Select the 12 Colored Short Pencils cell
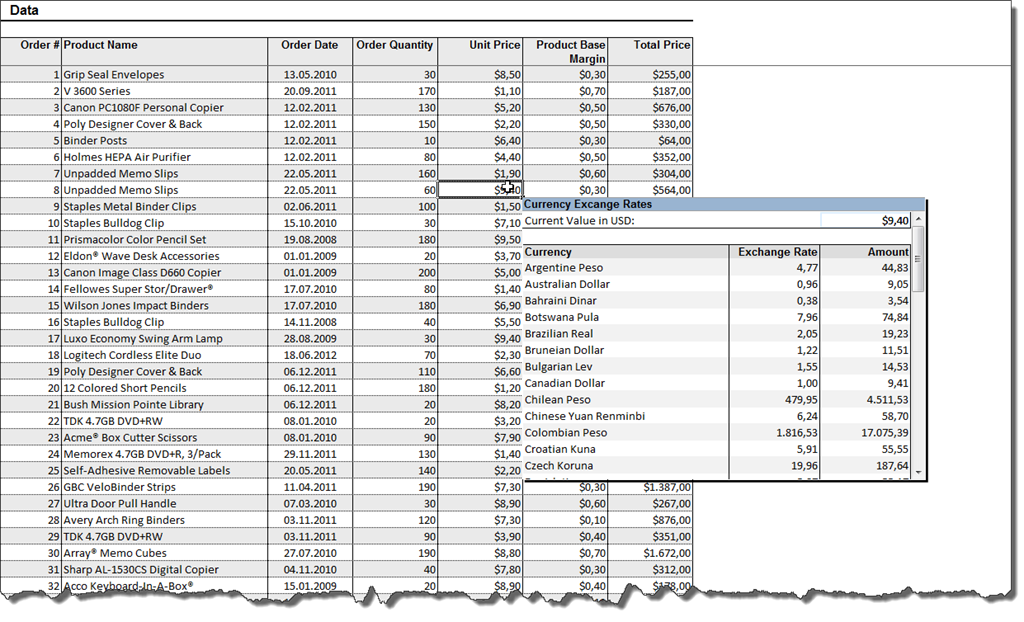 (165, 388)
